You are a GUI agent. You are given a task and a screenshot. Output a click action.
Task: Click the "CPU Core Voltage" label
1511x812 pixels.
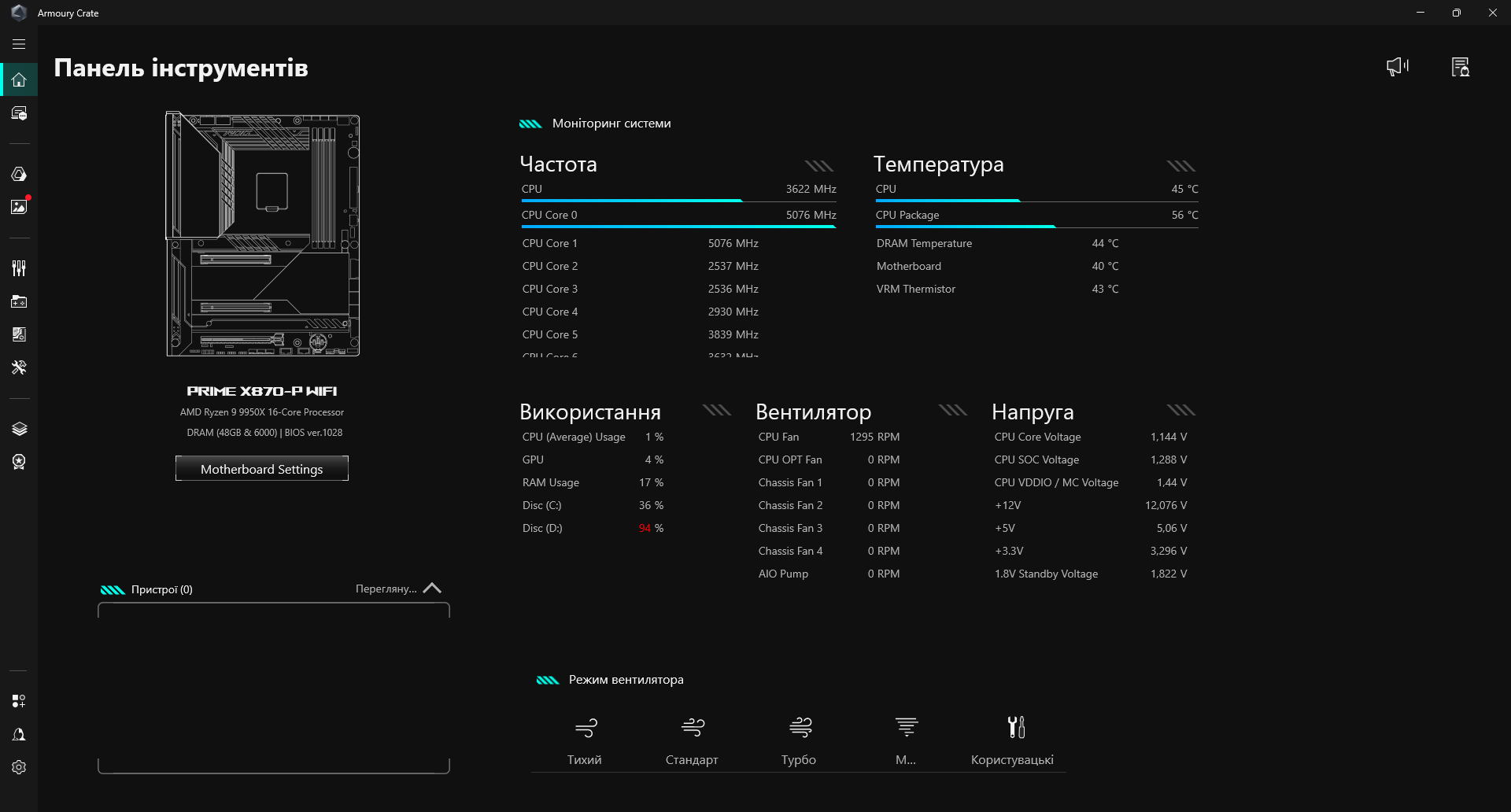pos(1037,437)
